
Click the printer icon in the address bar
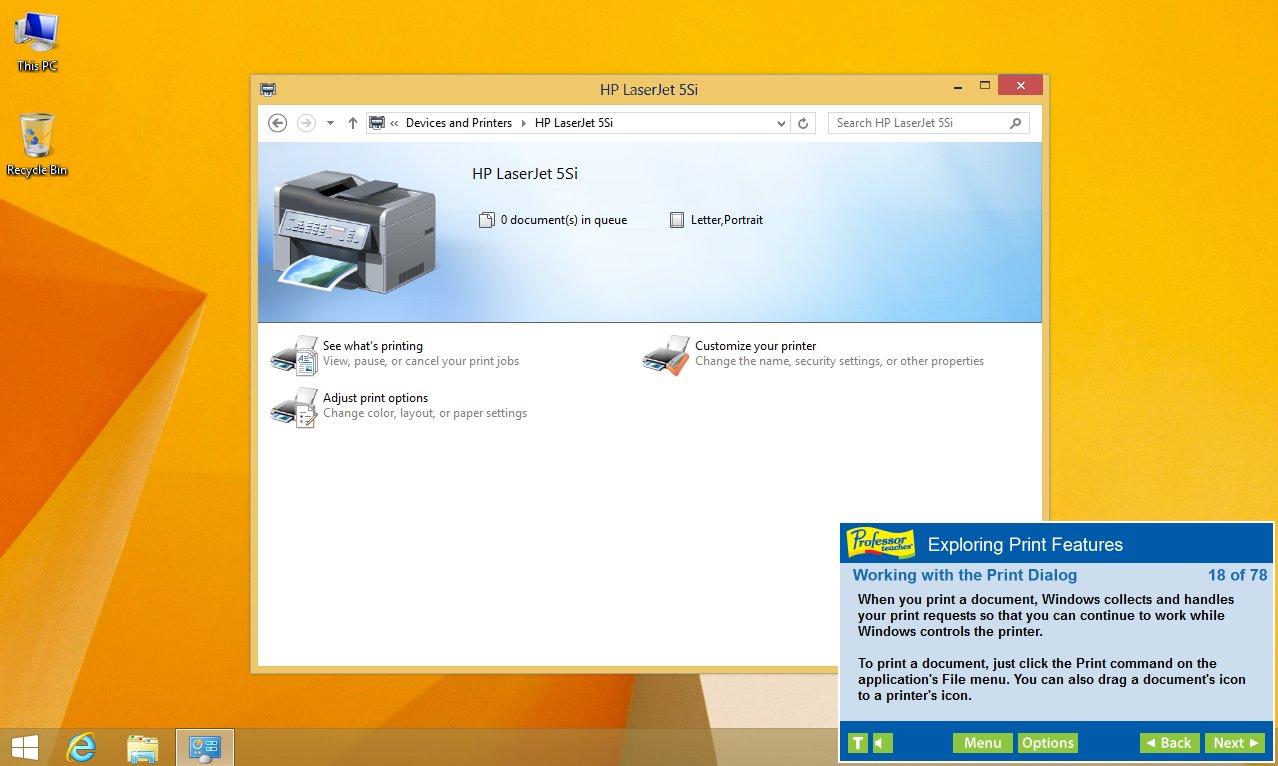376,122
